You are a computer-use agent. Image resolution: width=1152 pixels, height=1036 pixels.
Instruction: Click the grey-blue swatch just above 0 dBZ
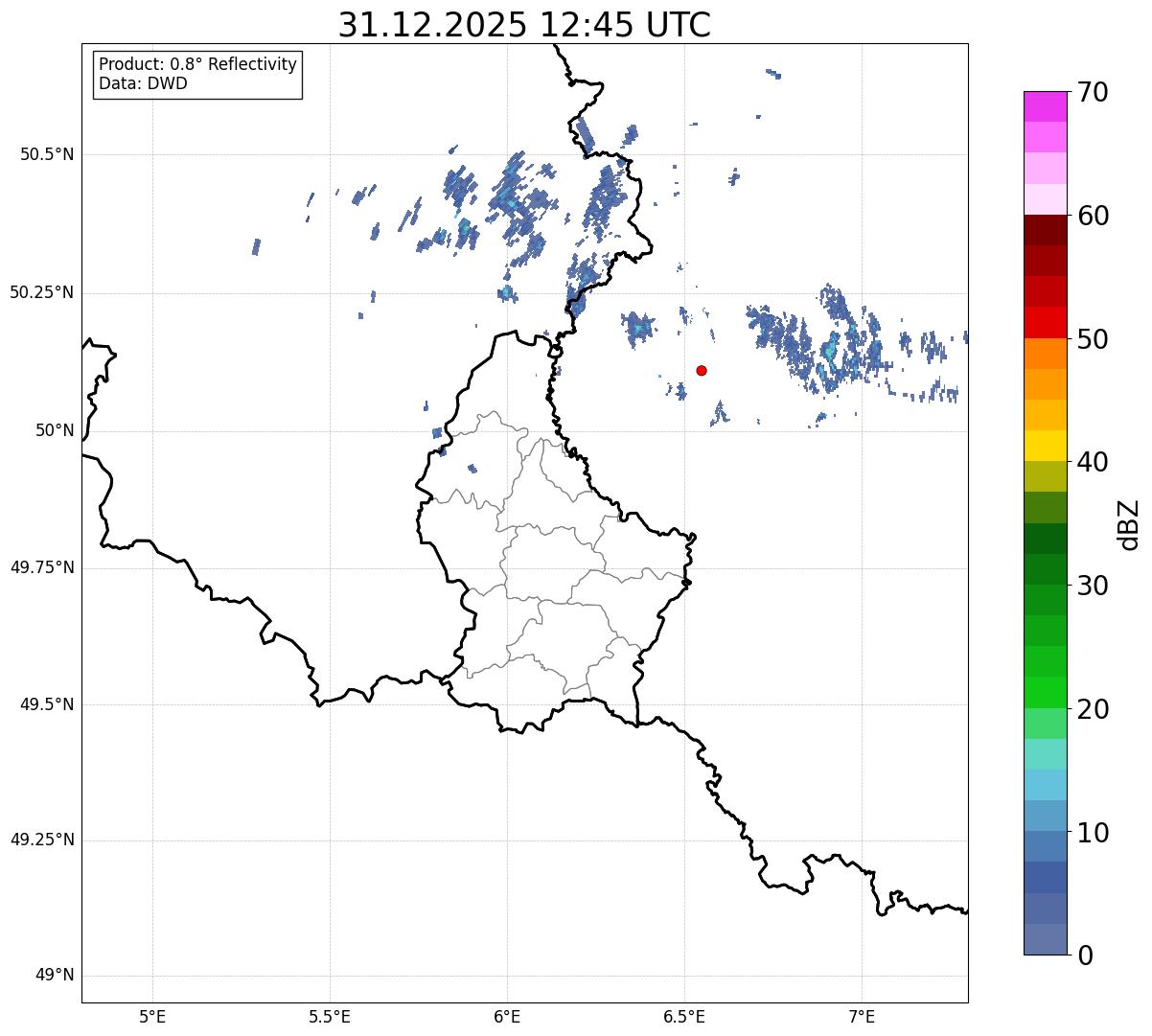point(1045,939)
